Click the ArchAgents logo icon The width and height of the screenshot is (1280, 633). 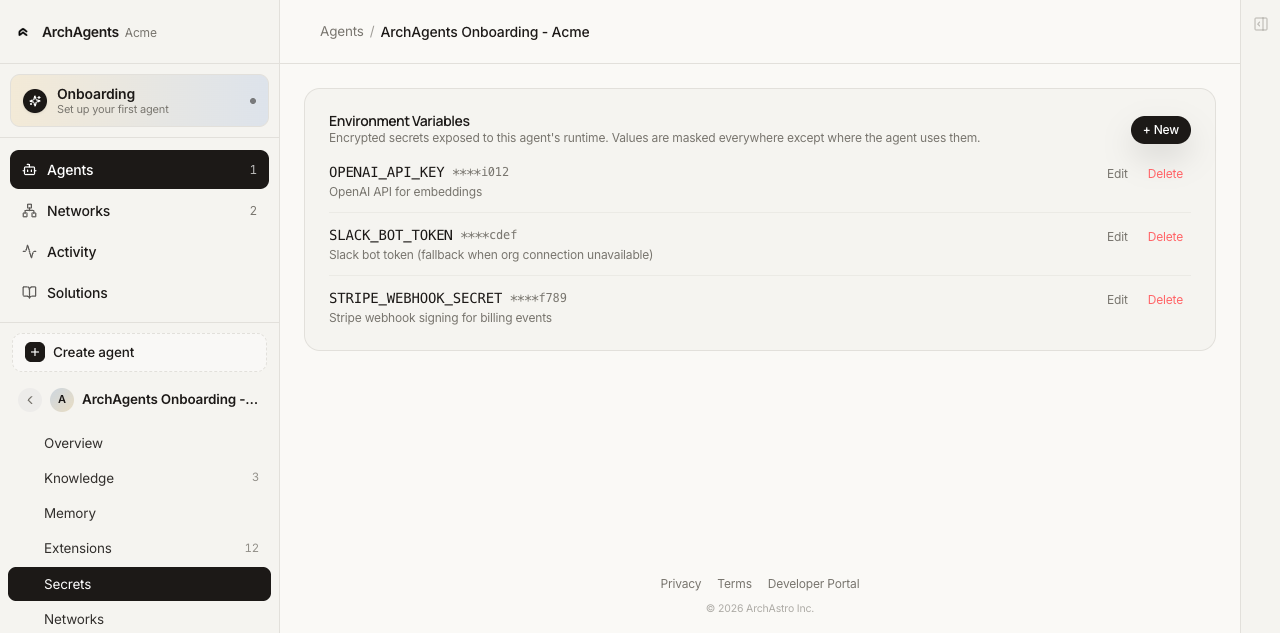pyautogui.click(x=23, y=32)
